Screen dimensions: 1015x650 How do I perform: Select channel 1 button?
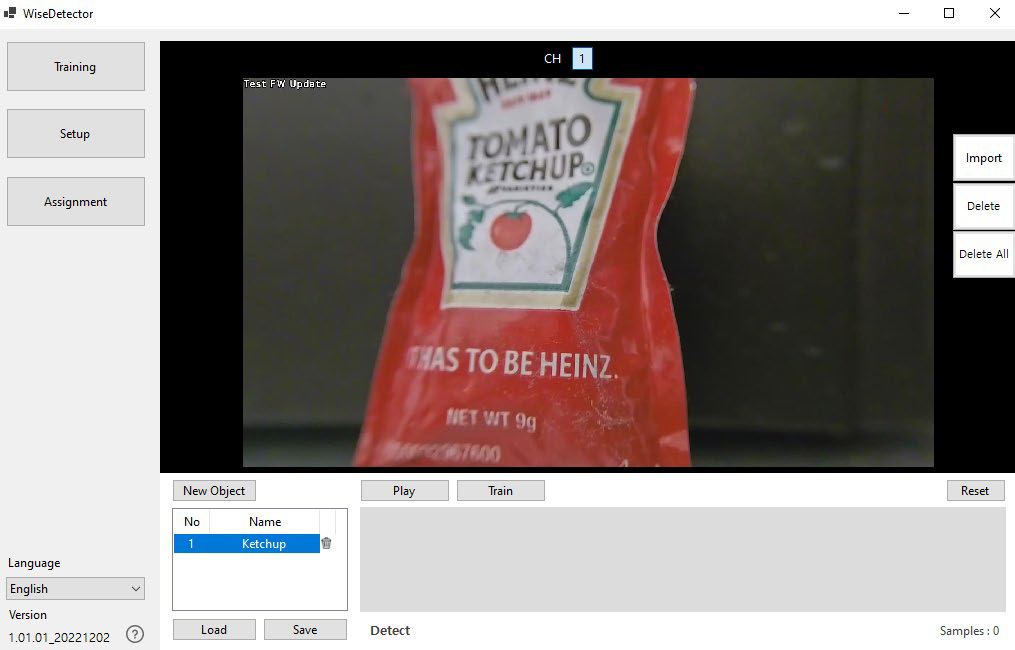[x=582, y=59]
